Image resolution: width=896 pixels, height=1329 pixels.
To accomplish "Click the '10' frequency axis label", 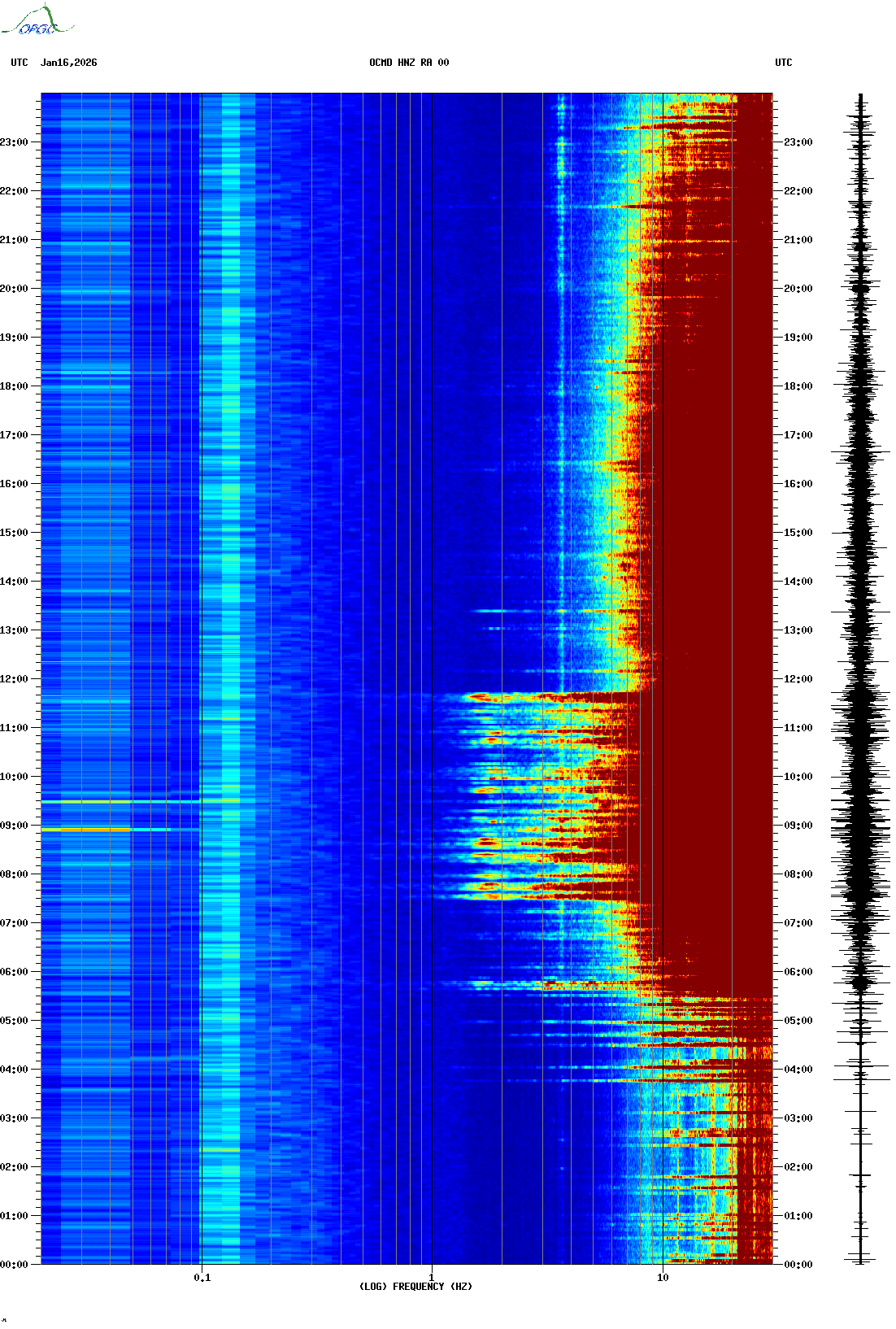I will tap(663, 1277).
